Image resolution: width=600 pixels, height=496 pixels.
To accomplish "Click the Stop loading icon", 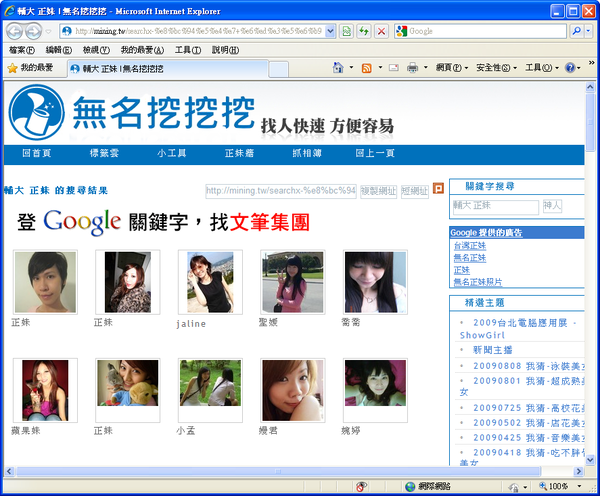I will [381, 31].
